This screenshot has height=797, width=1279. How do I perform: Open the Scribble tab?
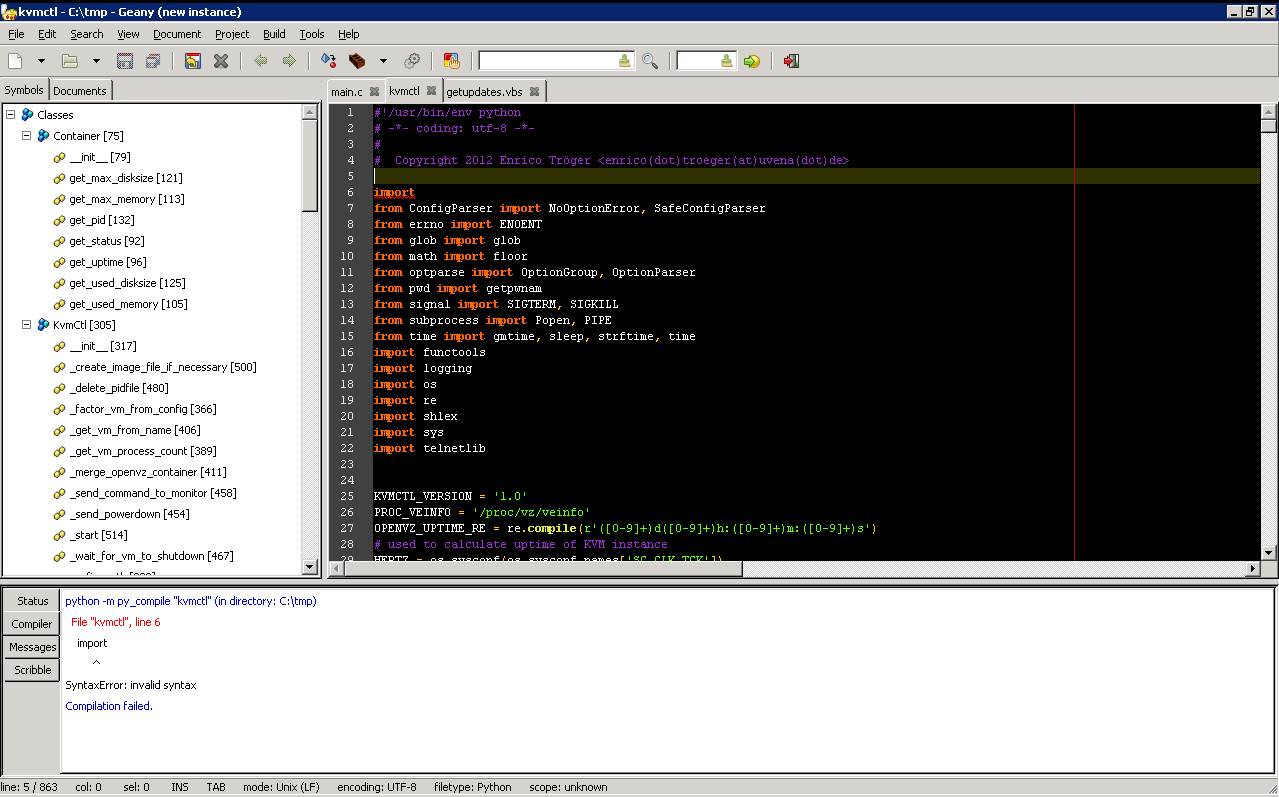tap(32, 670)
